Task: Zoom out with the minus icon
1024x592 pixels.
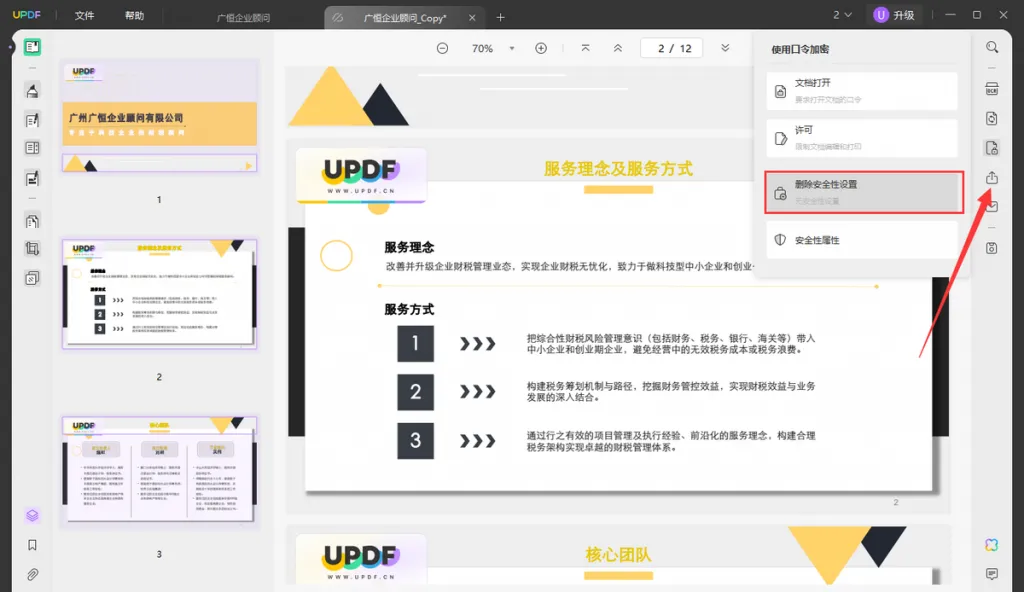Action: [x=443, y=48]
